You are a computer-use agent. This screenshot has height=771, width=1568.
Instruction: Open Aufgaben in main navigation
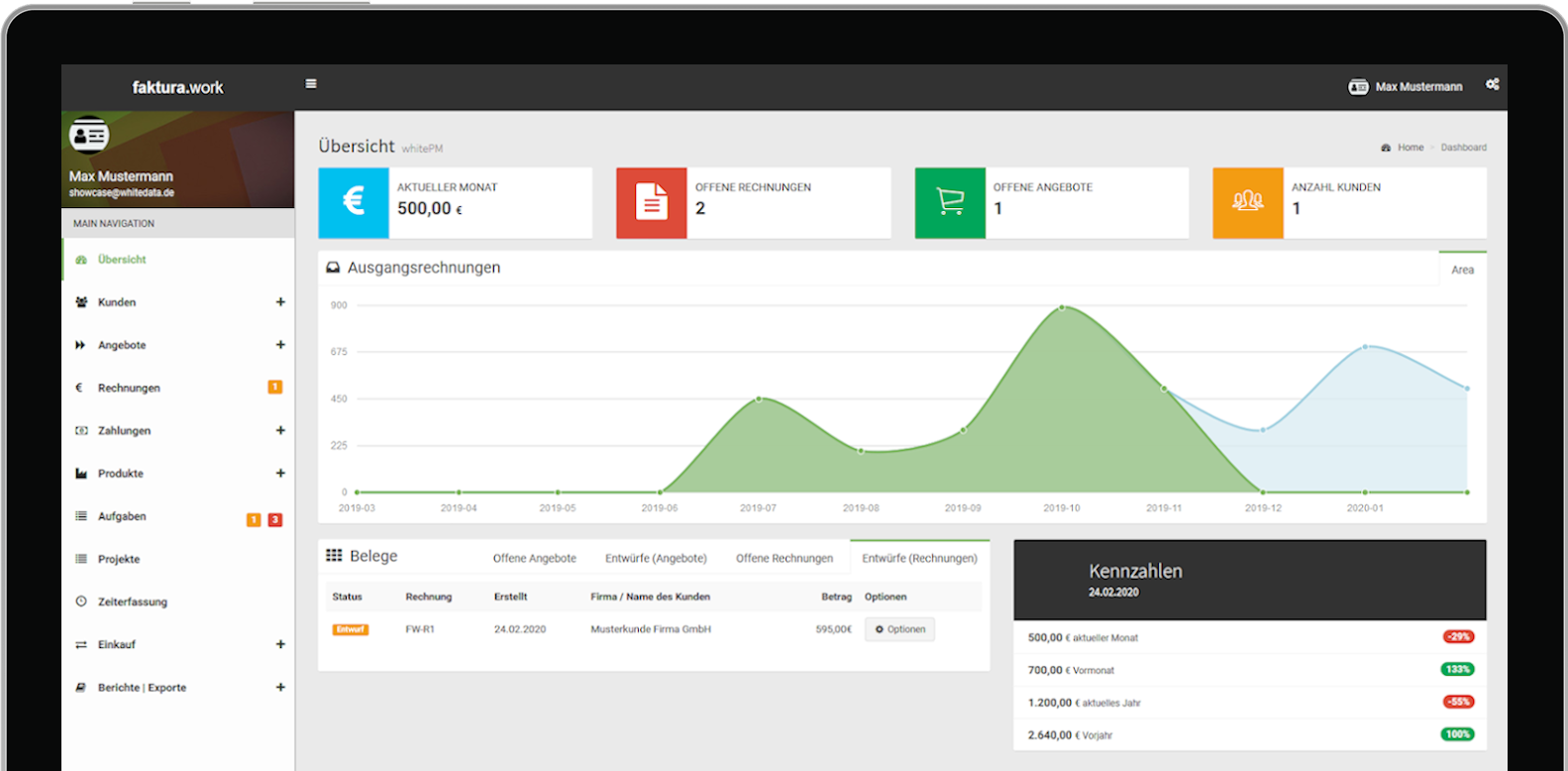(178, 516)
